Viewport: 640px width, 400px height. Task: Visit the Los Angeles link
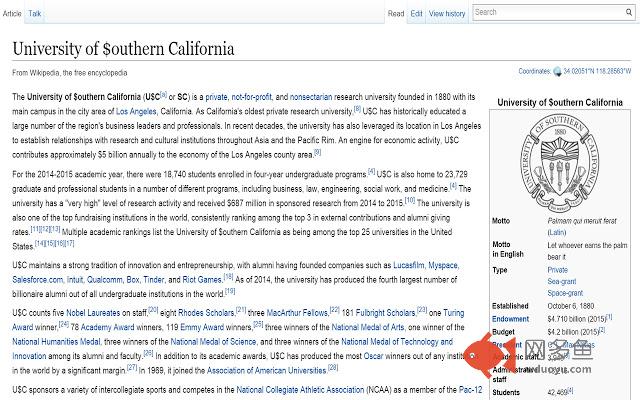coord(136,111)
